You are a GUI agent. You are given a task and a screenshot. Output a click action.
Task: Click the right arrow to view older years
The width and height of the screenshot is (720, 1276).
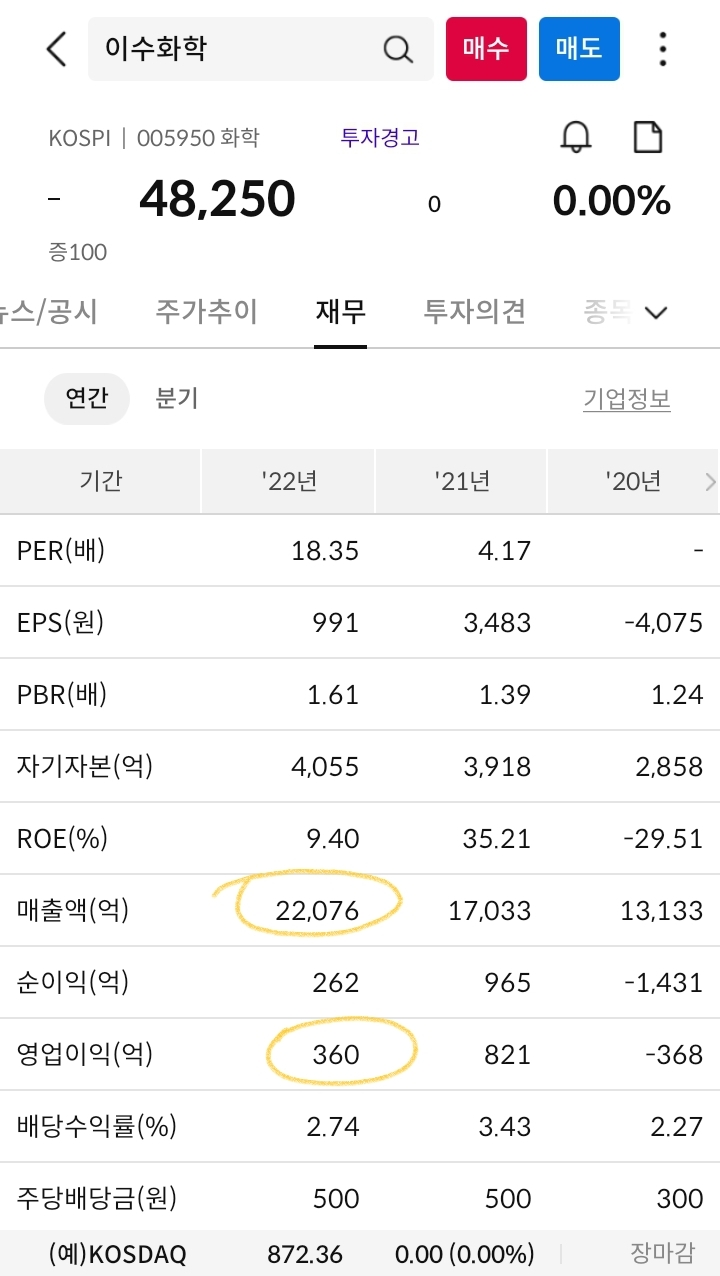[710, 481]
